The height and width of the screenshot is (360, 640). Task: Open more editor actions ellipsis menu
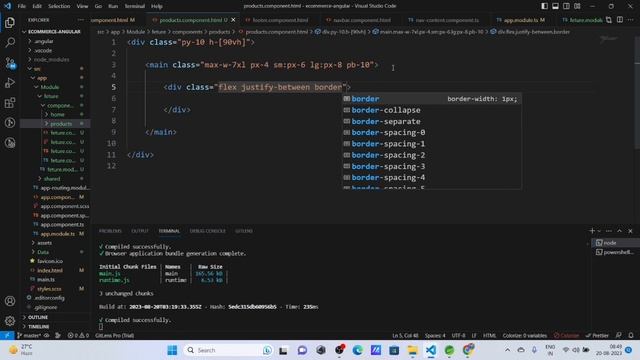pyautogui.click(x=631, y=20)
